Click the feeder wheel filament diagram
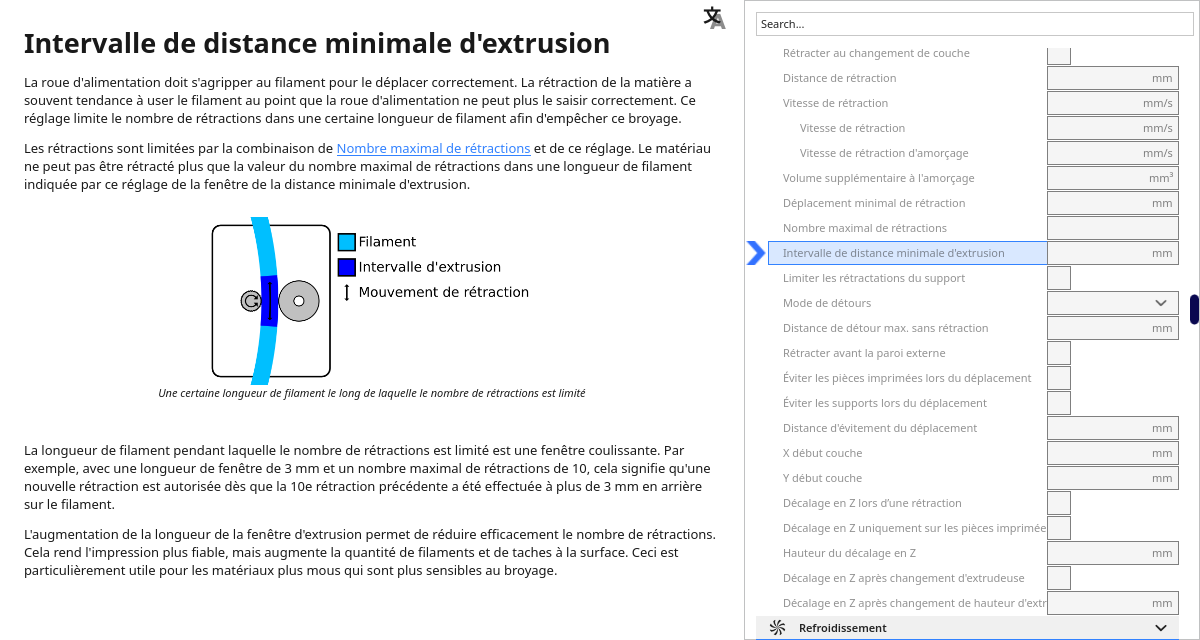1200x640 pixels. (271, 300)
